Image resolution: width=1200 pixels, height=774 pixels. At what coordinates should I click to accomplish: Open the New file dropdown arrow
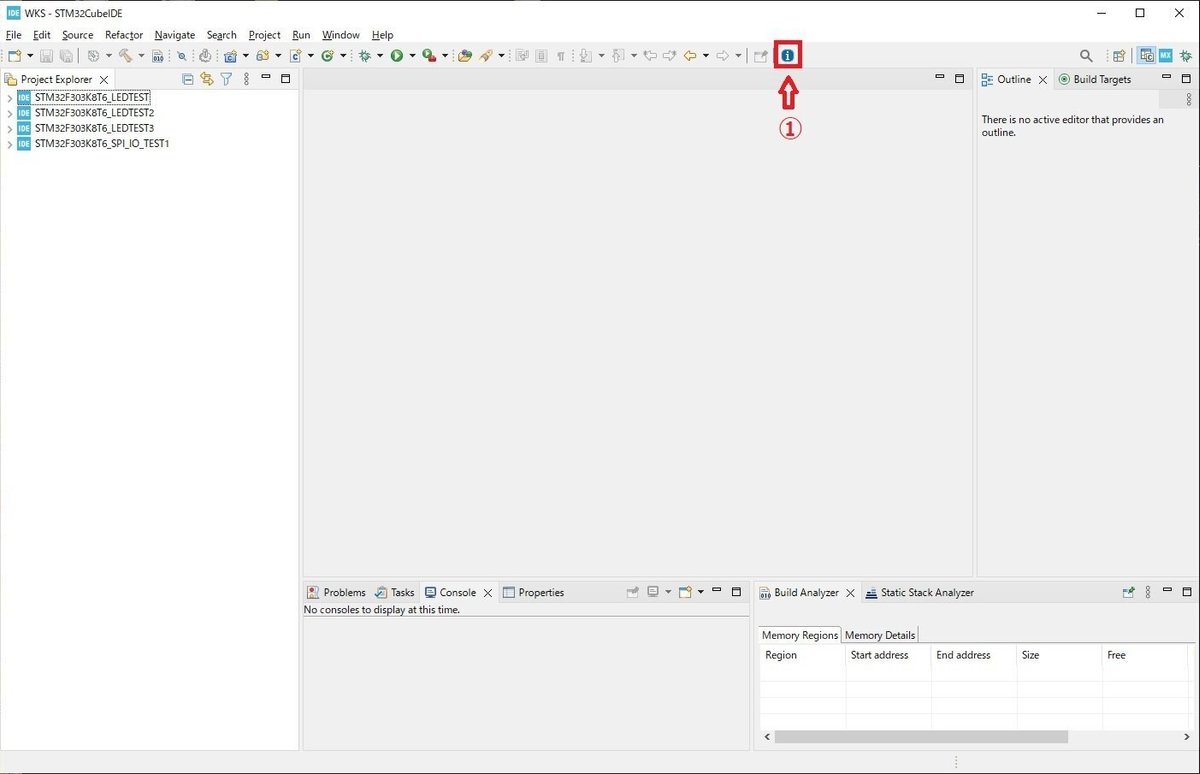click(x=30, y=56)
